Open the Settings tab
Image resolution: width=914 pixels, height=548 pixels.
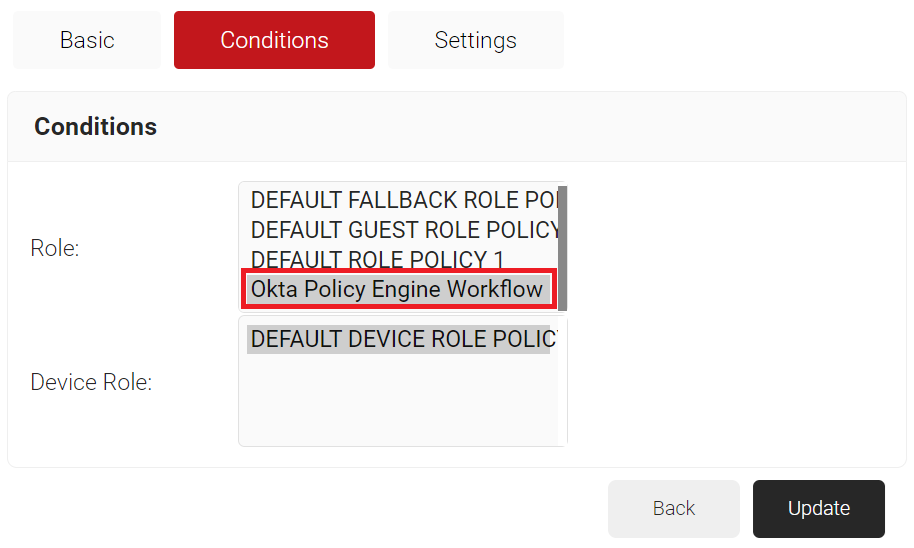tap(475, 40)
